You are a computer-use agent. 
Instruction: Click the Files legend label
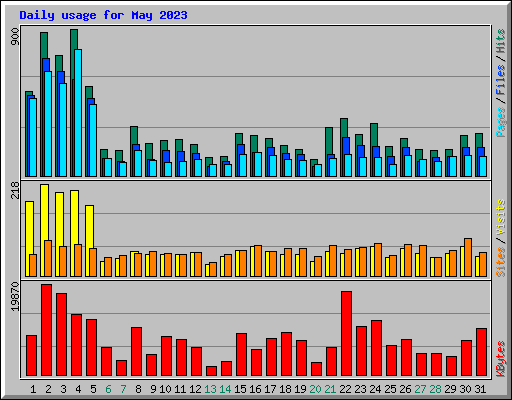[500, 80]
